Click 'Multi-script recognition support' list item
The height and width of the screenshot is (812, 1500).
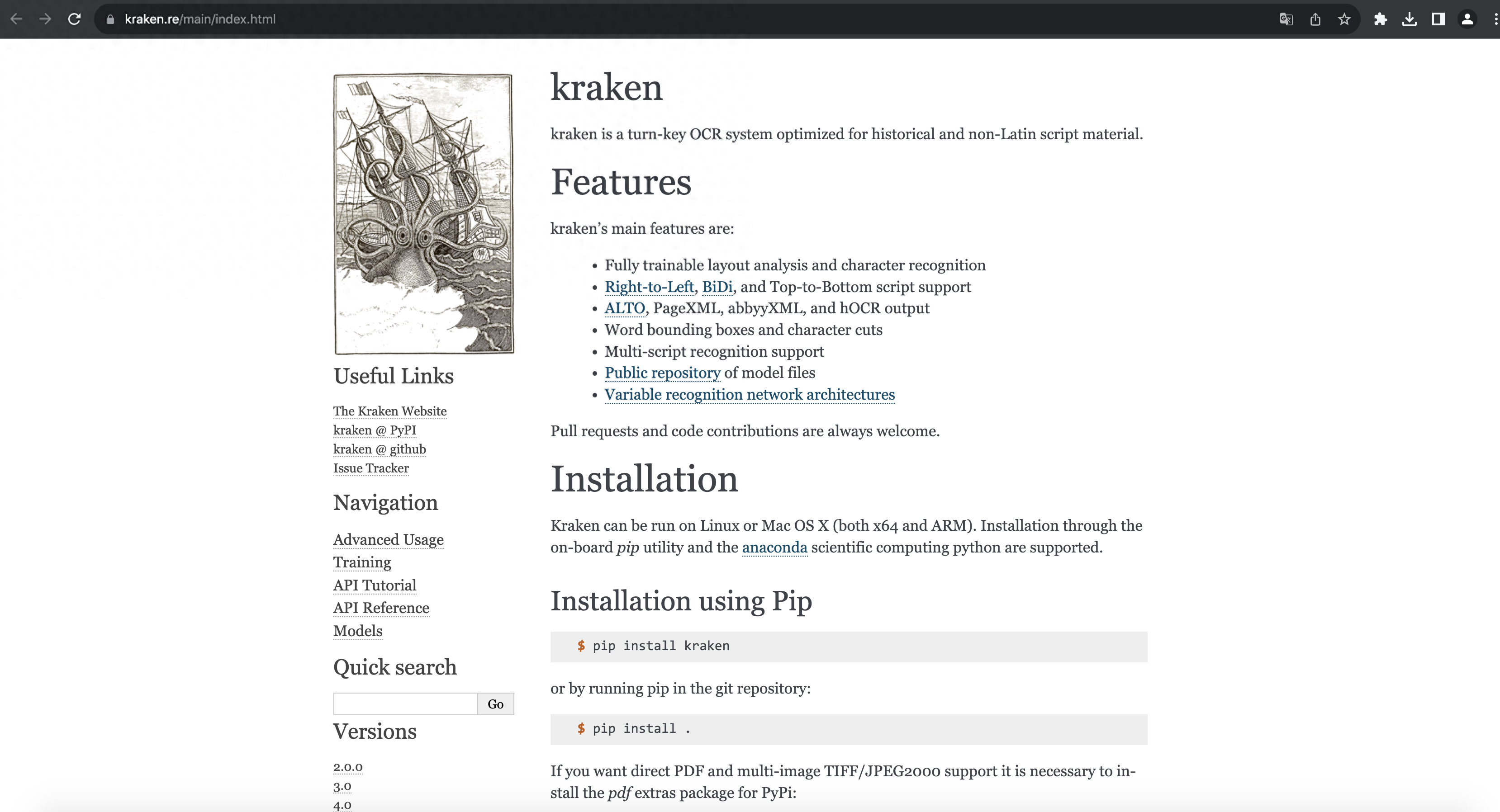[x=714, y=352]
